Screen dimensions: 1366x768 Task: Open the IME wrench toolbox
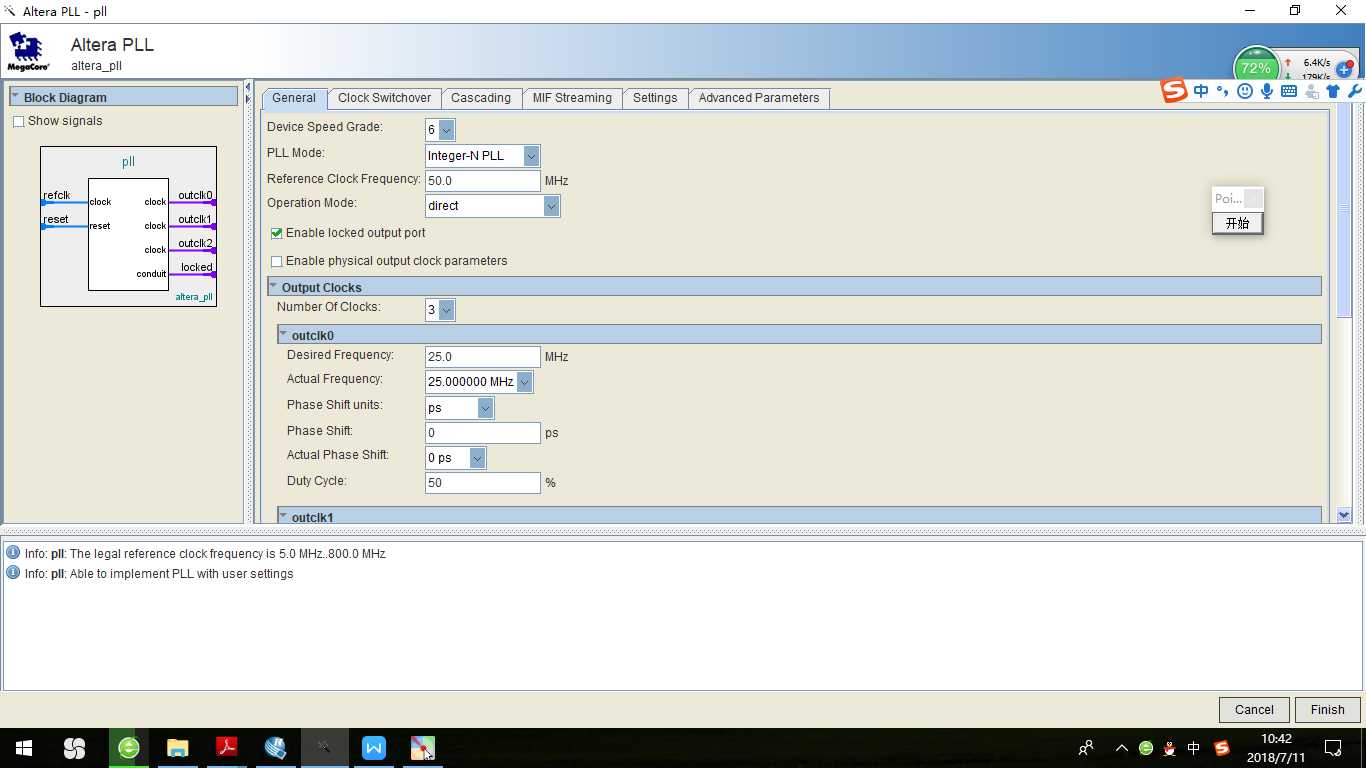tap(1355, 91)
